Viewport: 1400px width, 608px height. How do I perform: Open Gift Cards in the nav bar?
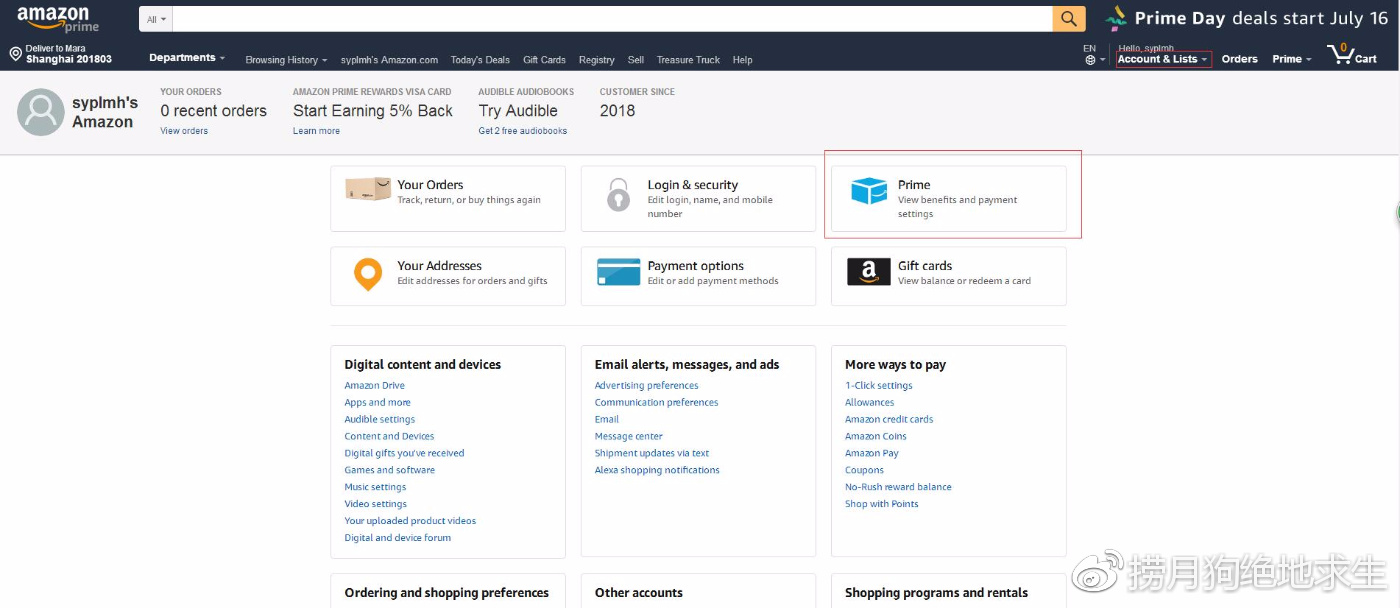544,60
